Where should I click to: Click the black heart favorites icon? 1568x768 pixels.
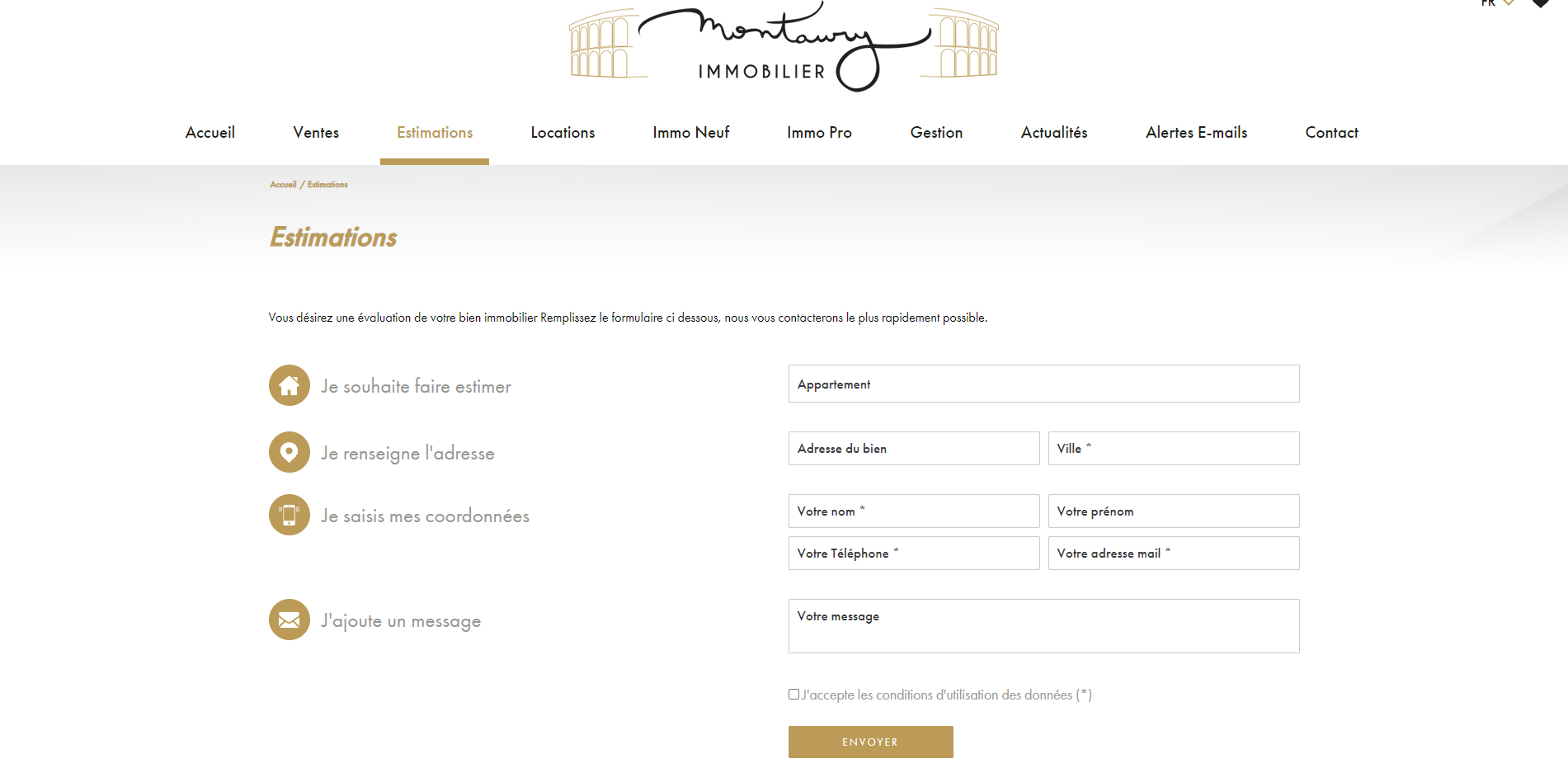1539,3
